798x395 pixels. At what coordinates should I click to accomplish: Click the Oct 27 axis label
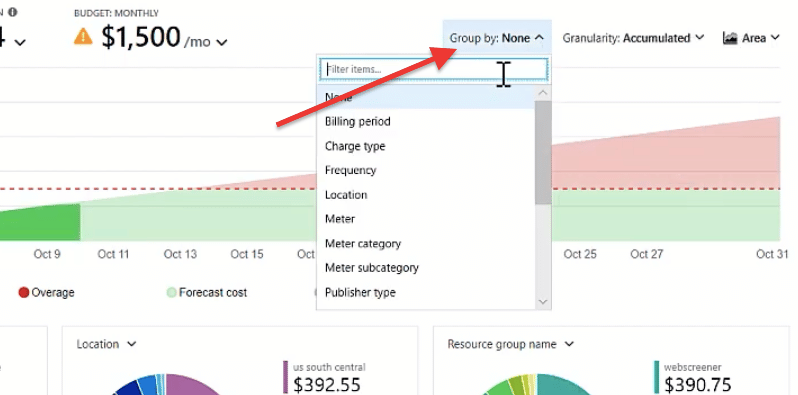tap(647, 254)
